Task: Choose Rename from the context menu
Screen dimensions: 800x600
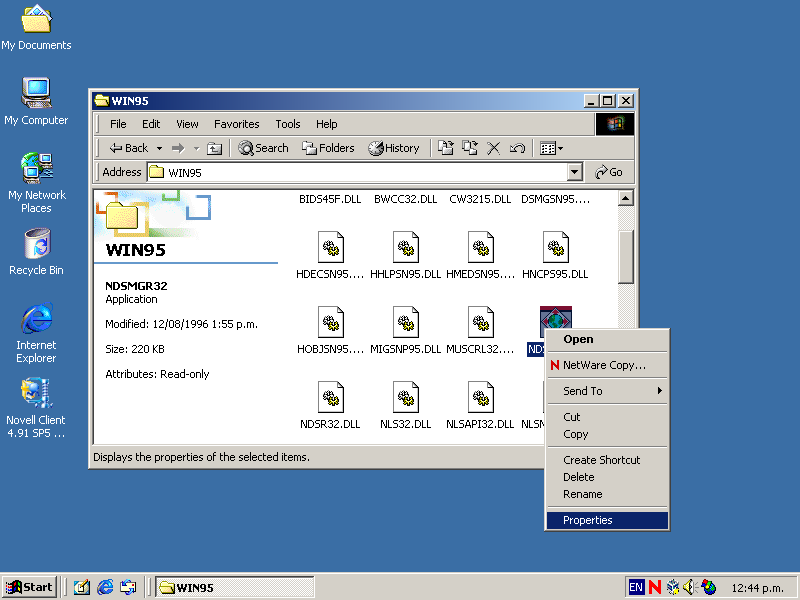Action: click(x=607, y=494)
